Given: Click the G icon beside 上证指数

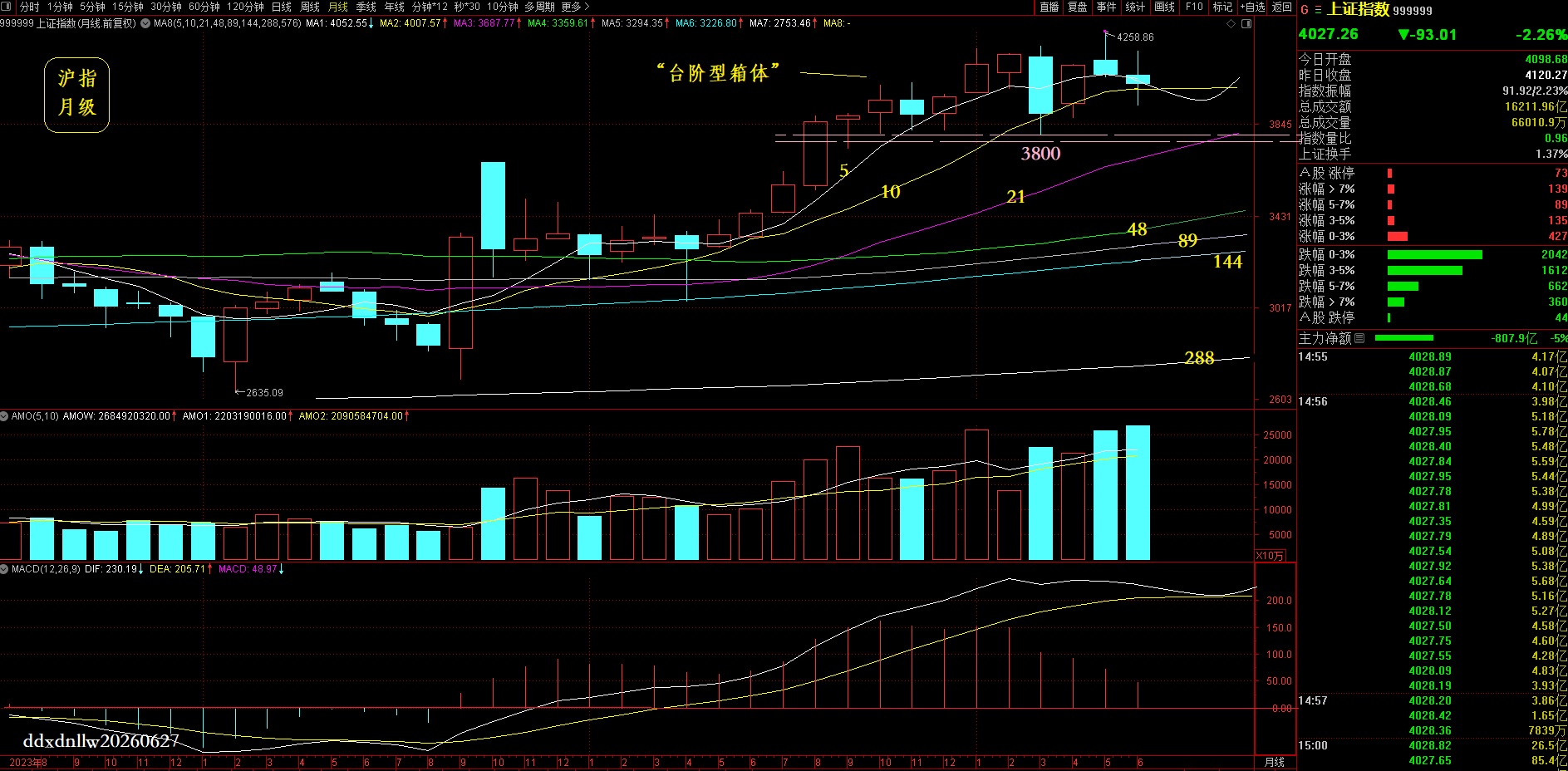Looking at the screenshot, I should coord(1305,10).
